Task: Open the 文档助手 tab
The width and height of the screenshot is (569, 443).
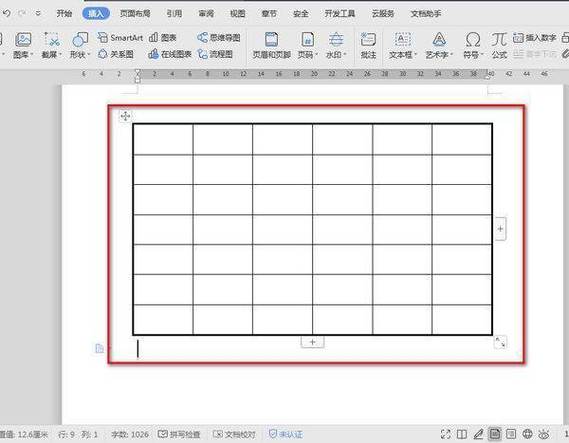Action: 426,14
